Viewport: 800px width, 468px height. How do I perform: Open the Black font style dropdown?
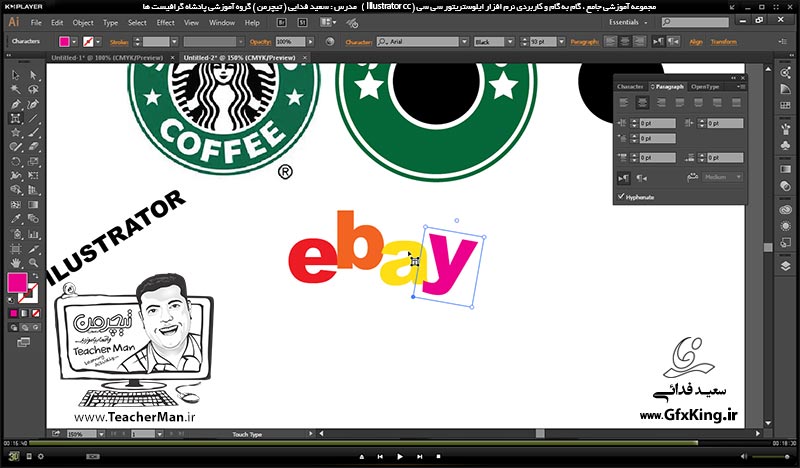[510, 42]
